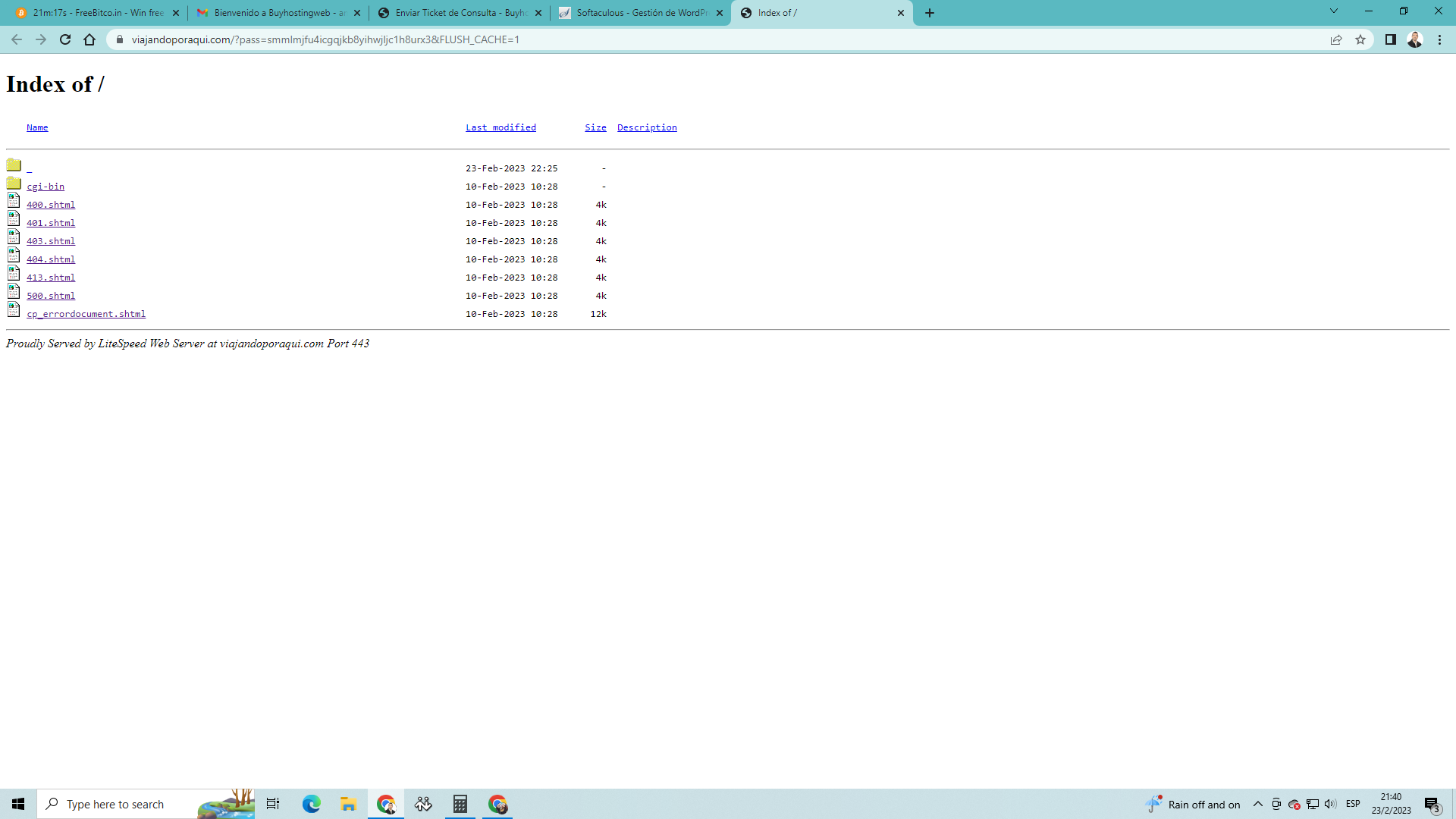Open the 404.shtml file link
The width and height of the screenshot is (1456, 819).
(51, 259)
